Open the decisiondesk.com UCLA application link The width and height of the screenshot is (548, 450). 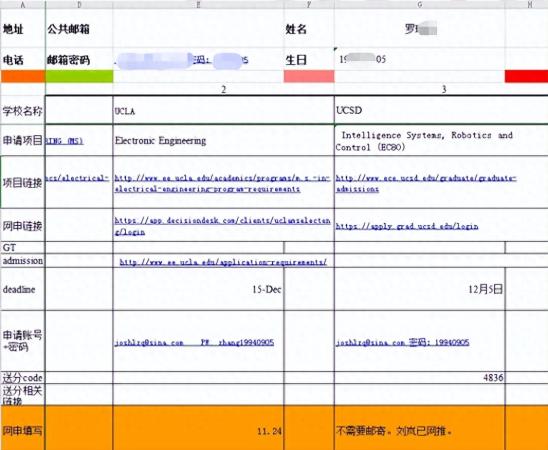click(x=223, y=226)
